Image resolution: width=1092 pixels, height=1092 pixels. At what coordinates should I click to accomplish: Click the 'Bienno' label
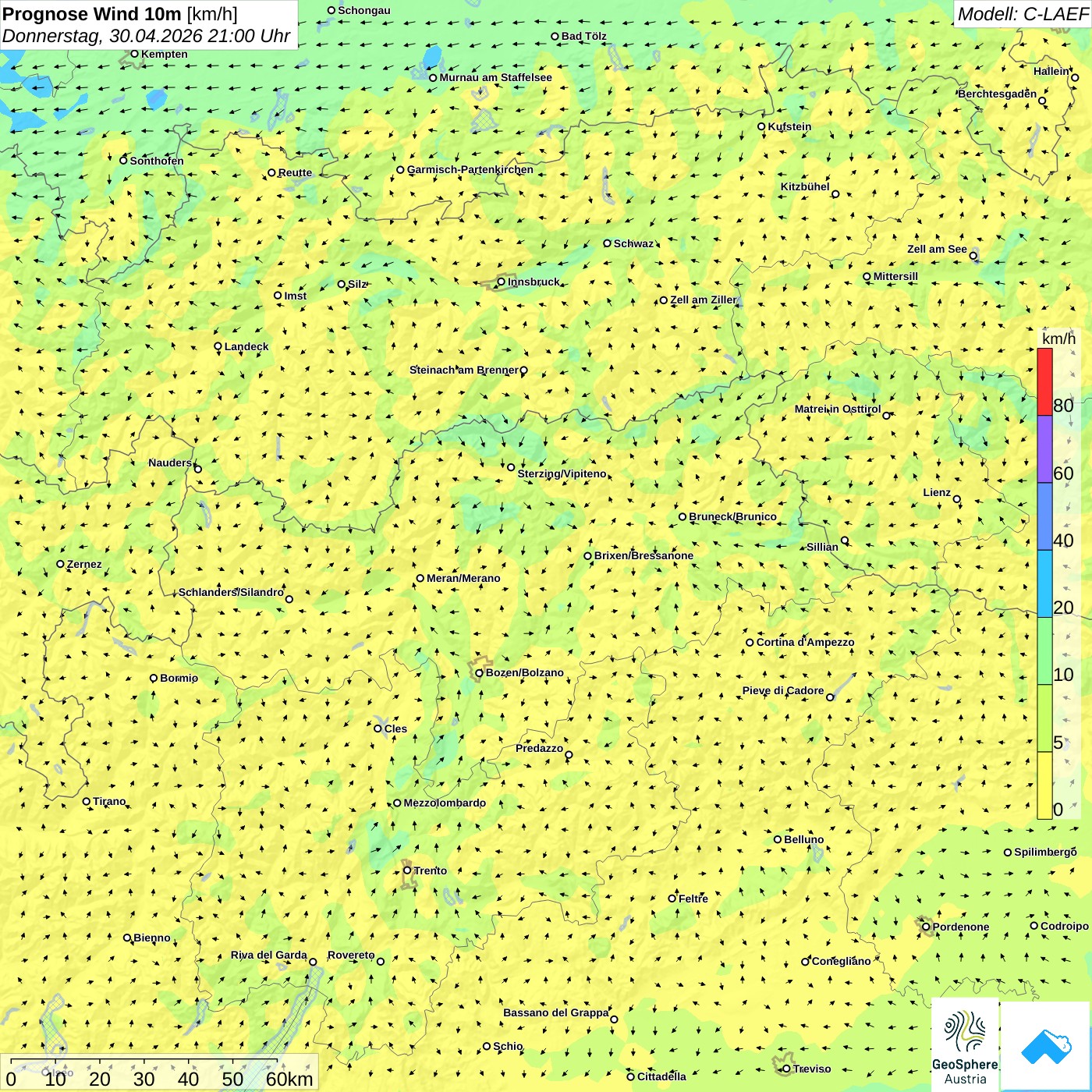click(x=152, y=938)
